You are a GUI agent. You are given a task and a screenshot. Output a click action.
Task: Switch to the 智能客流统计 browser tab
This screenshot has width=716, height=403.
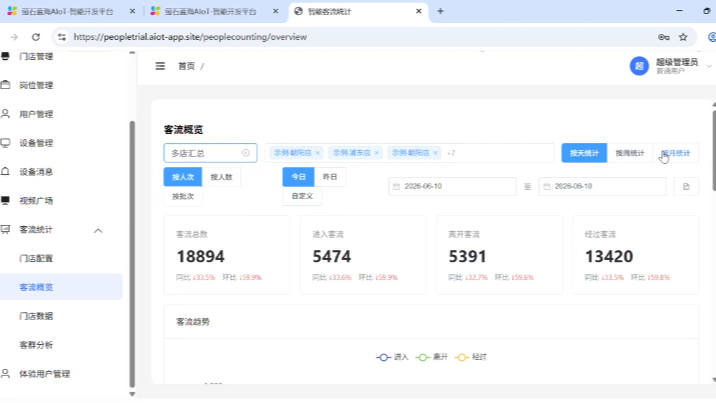pos(356,11)
